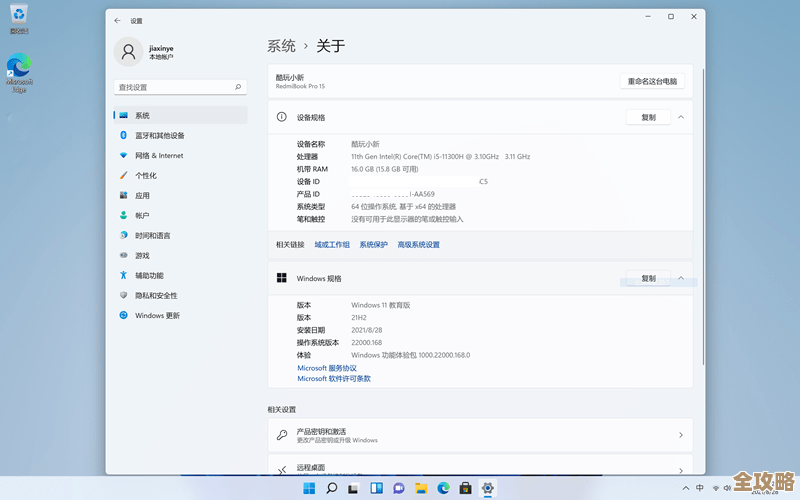Click the 2021/8/28 install date

(x=366, y=330)
